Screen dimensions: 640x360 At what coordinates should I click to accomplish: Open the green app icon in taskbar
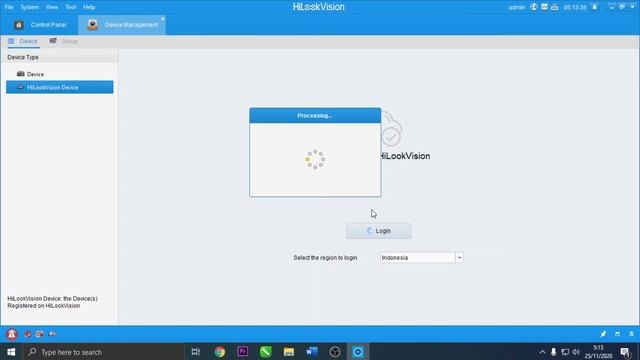(x=266, y=352)
